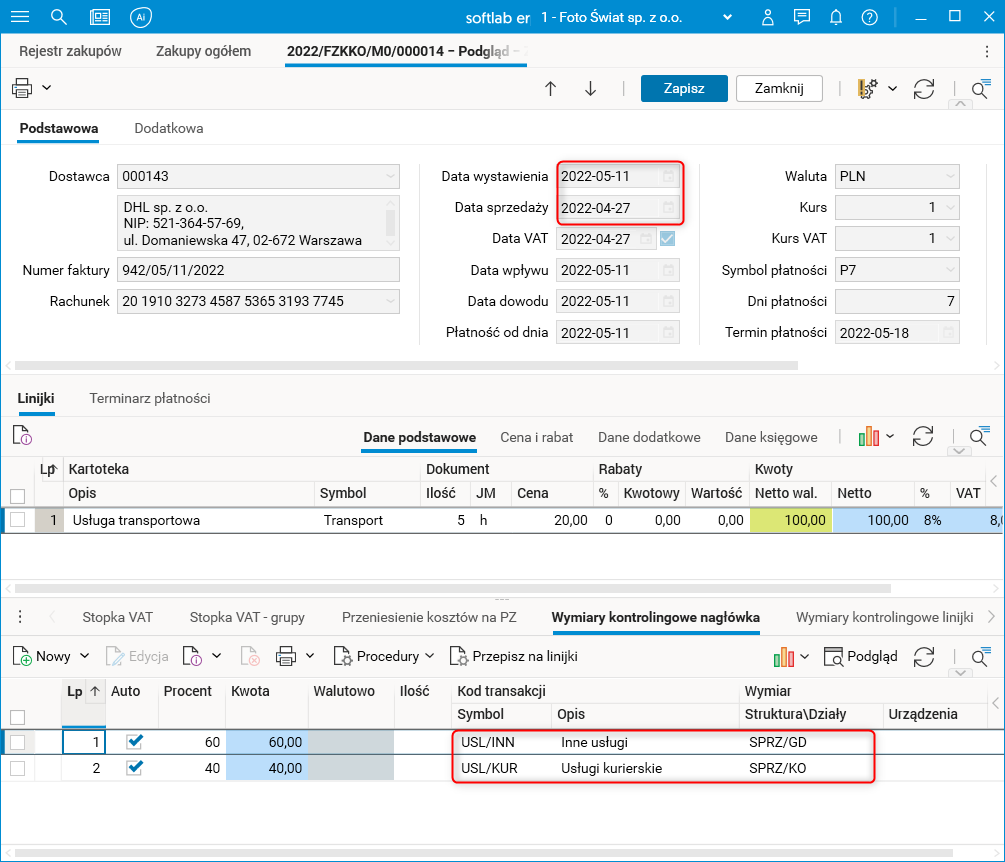Toggle select-all checkbox in Linijki header
Screen dimensions: 1005x862
tap(18, 495)
